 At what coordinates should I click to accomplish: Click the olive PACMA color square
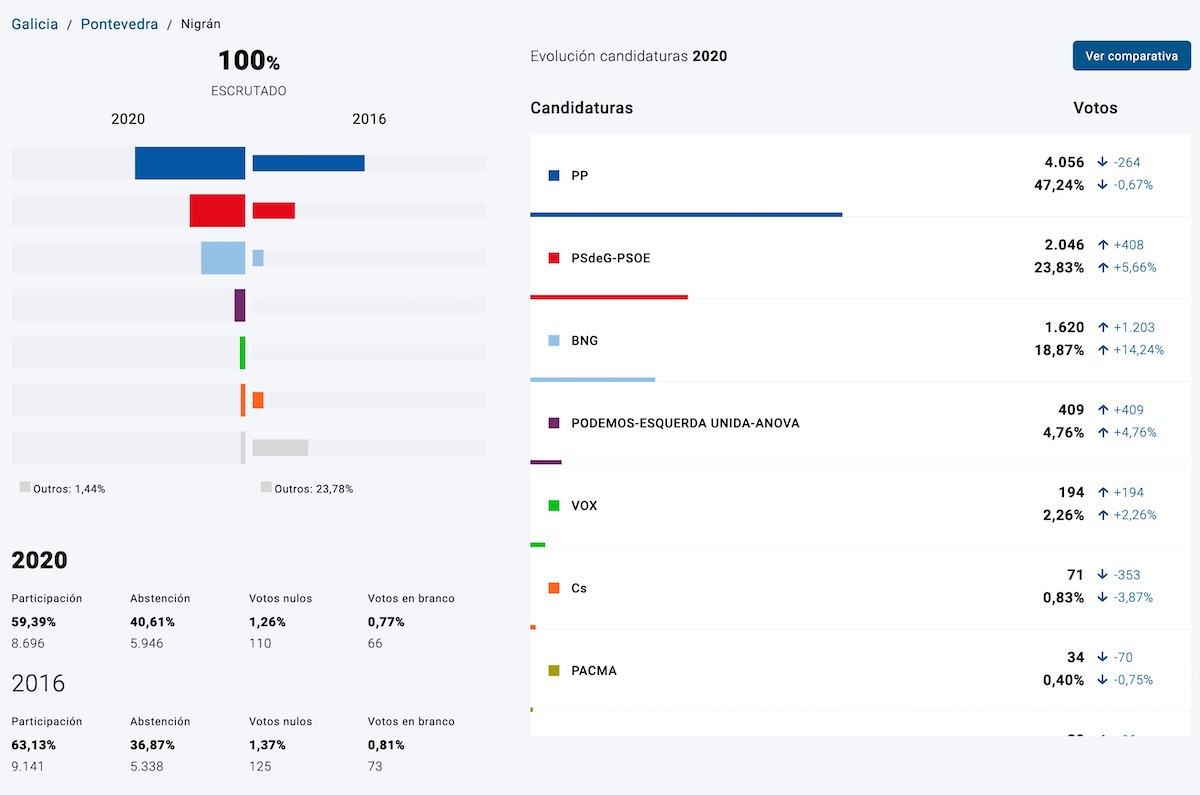pos(554,671)
